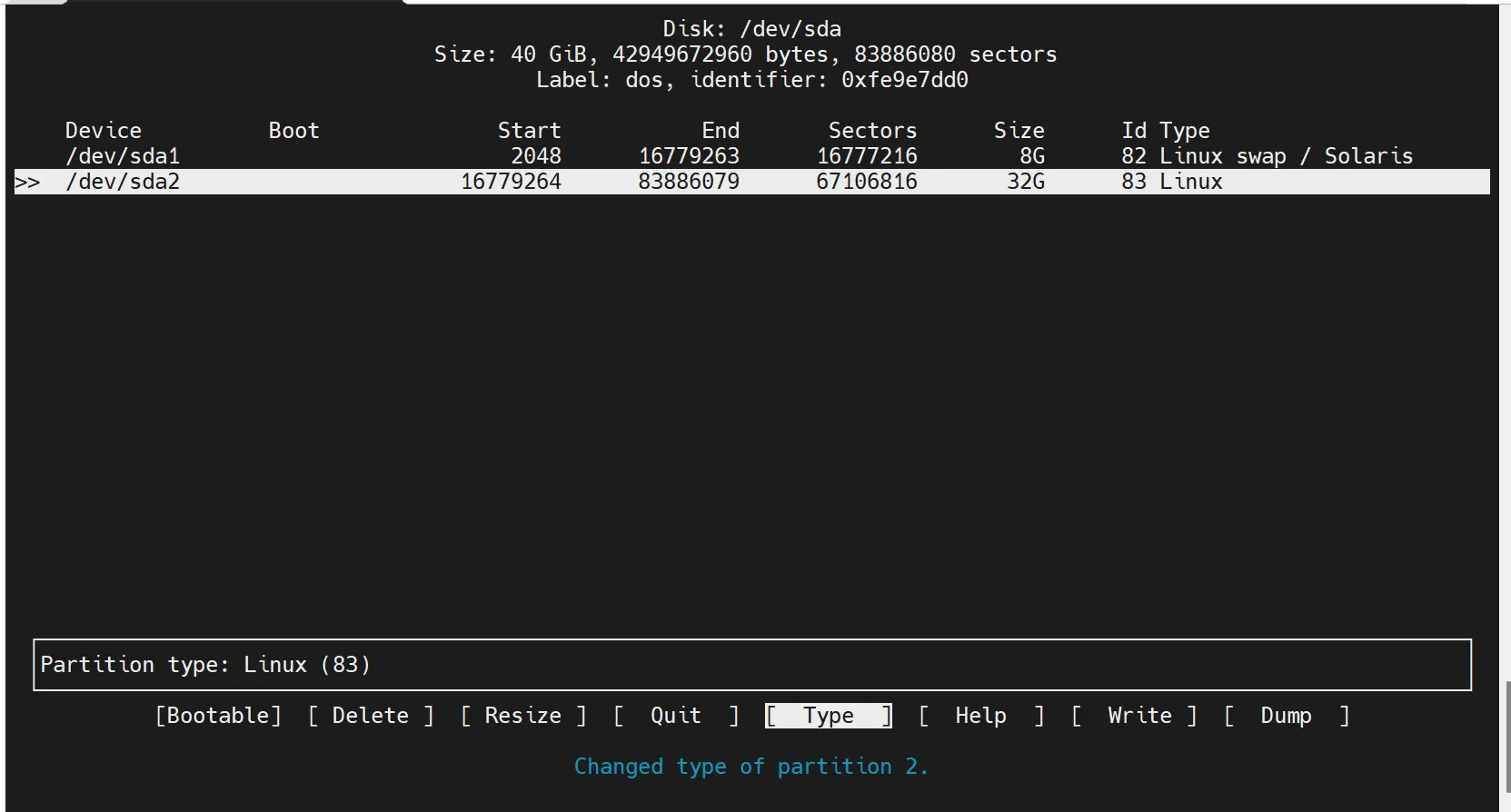Viewport: 1511px width, 812px height.
Task: Click the Boot column header
Action: click(293, 131)
